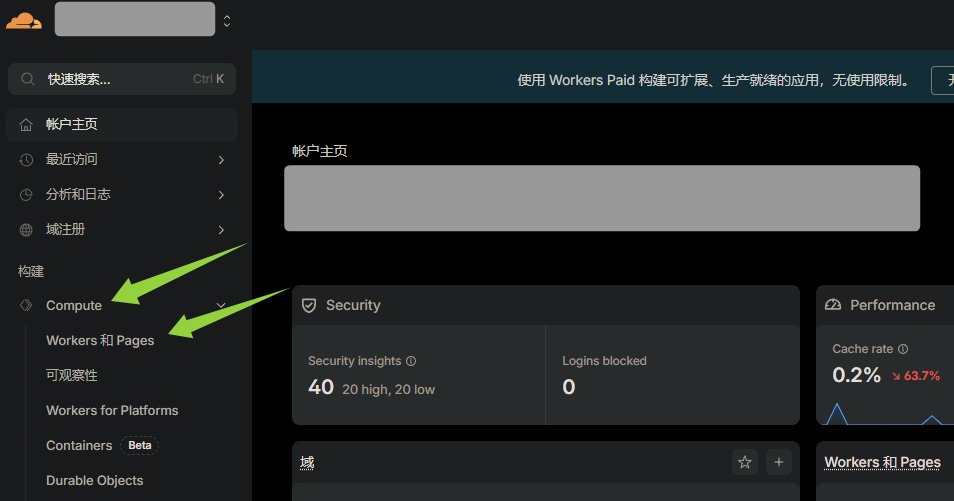Open Durable Objects in the sidebar
Viewport: 954px width, 501px height.
95,481
